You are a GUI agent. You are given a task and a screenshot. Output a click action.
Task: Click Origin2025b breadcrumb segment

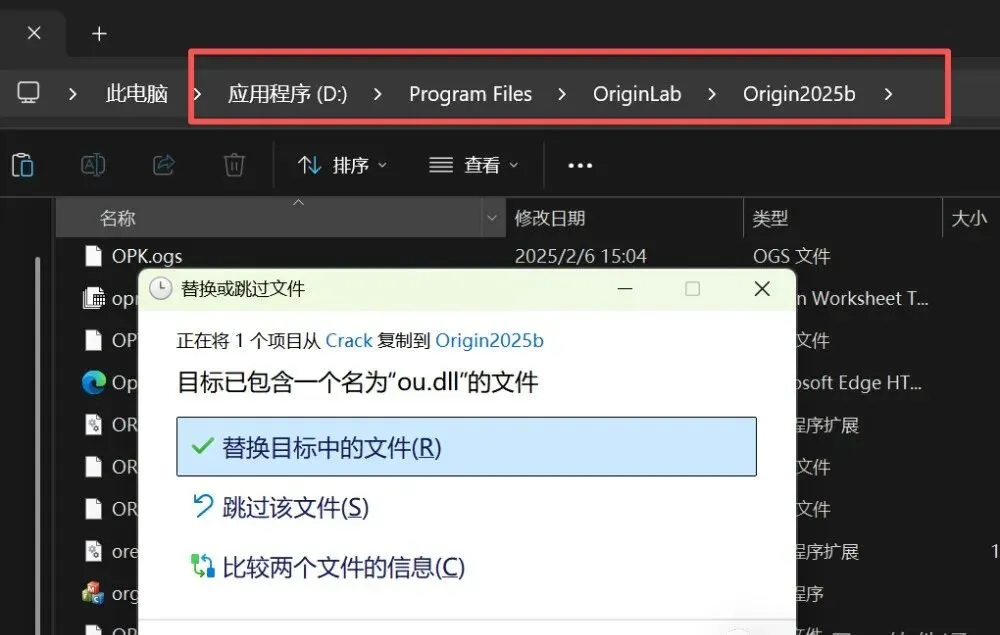799,94
